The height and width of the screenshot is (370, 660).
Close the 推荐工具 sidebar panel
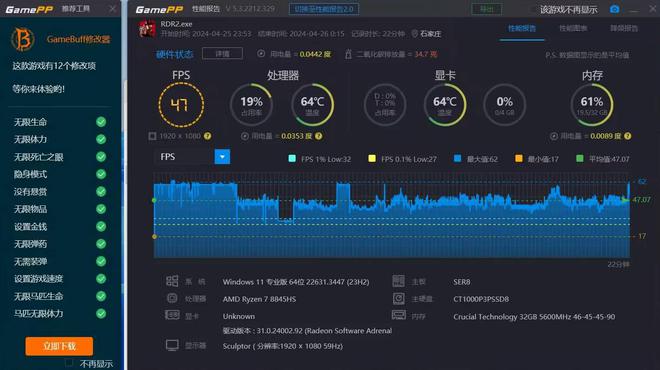coord(112,9)
